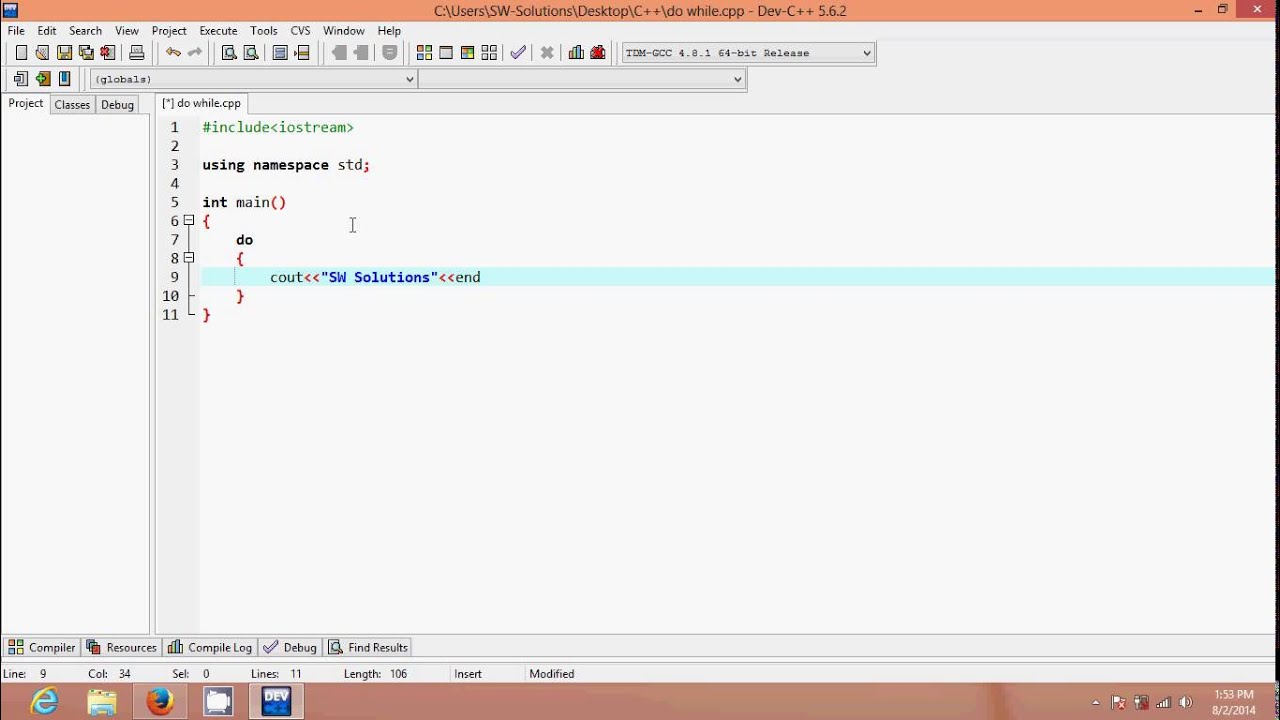Undo the last edit with the Undo arrow
This screenshot has width=1280, height=720.
pyautogui.click(x=173, y=53)
